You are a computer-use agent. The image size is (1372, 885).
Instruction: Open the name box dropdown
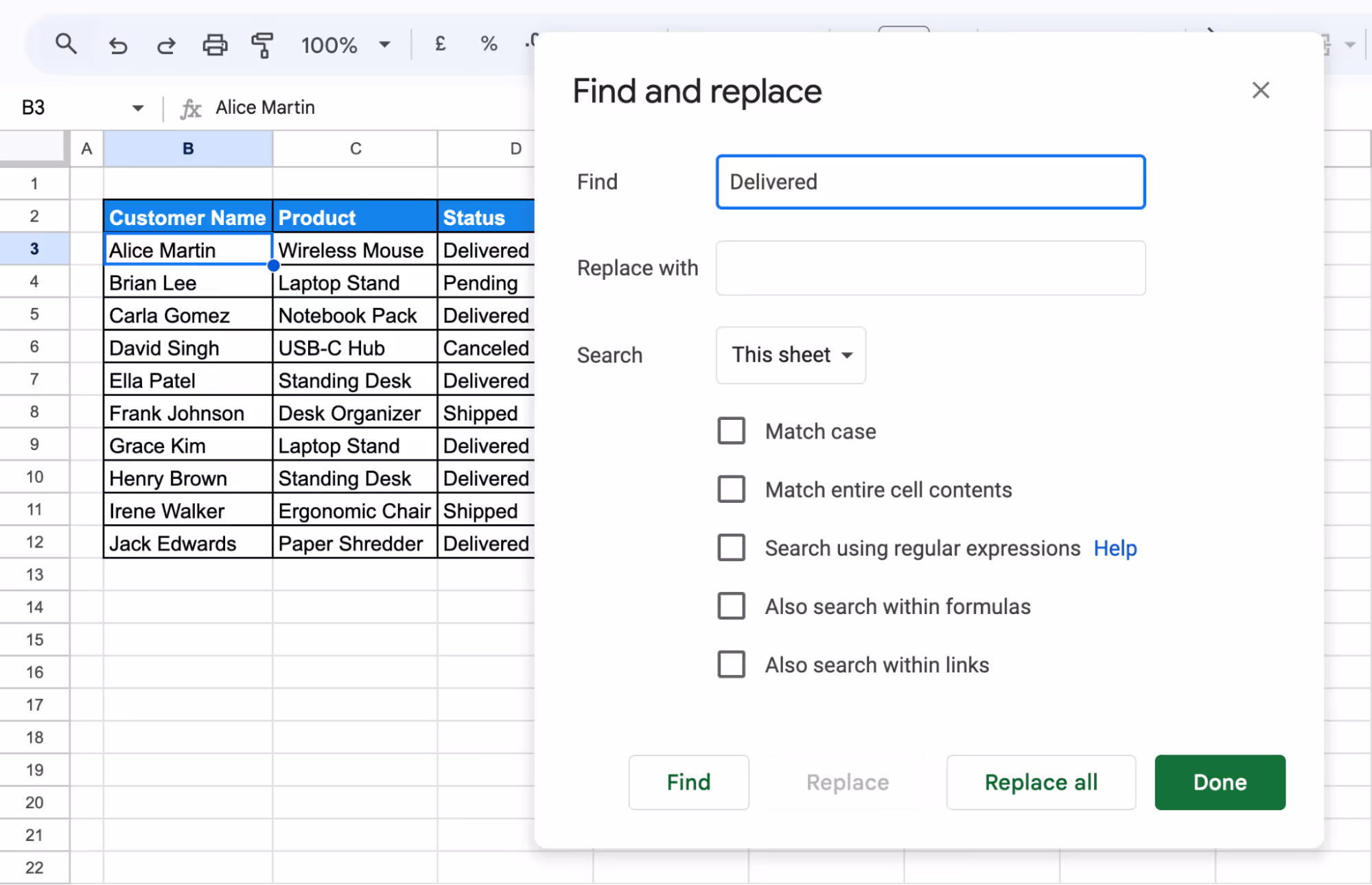[x=138, y=108]
